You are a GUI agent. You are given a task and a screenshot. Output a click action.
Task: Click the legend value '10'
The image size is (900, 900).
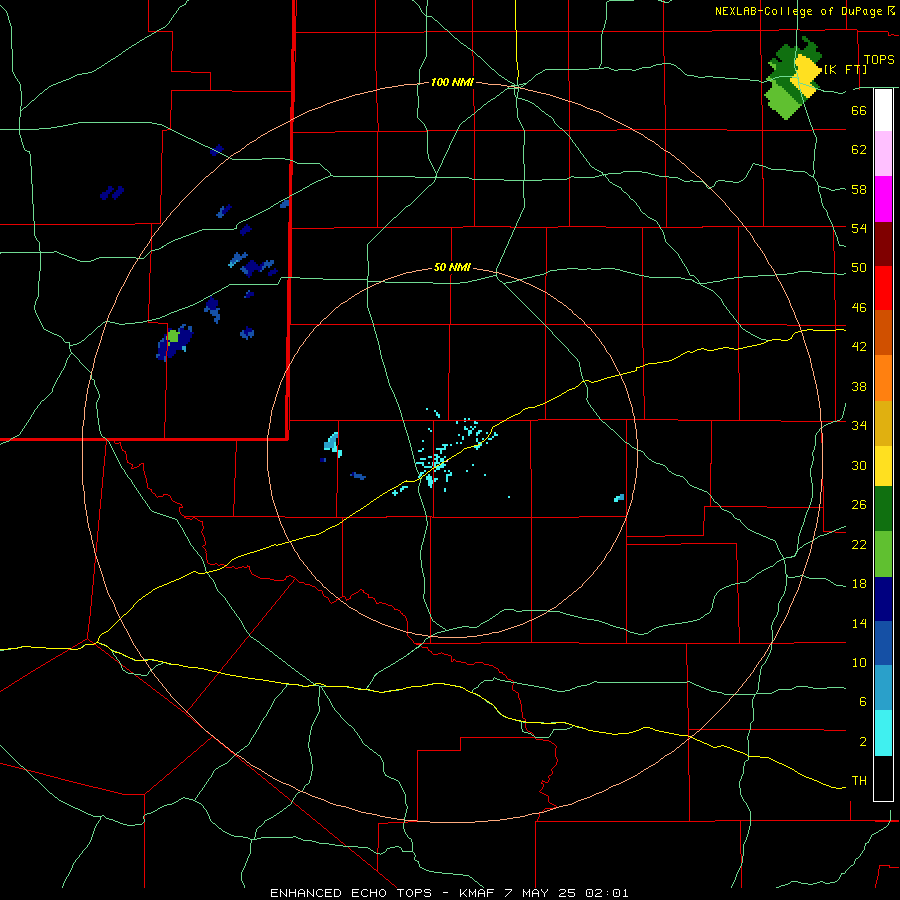[859, 663]
